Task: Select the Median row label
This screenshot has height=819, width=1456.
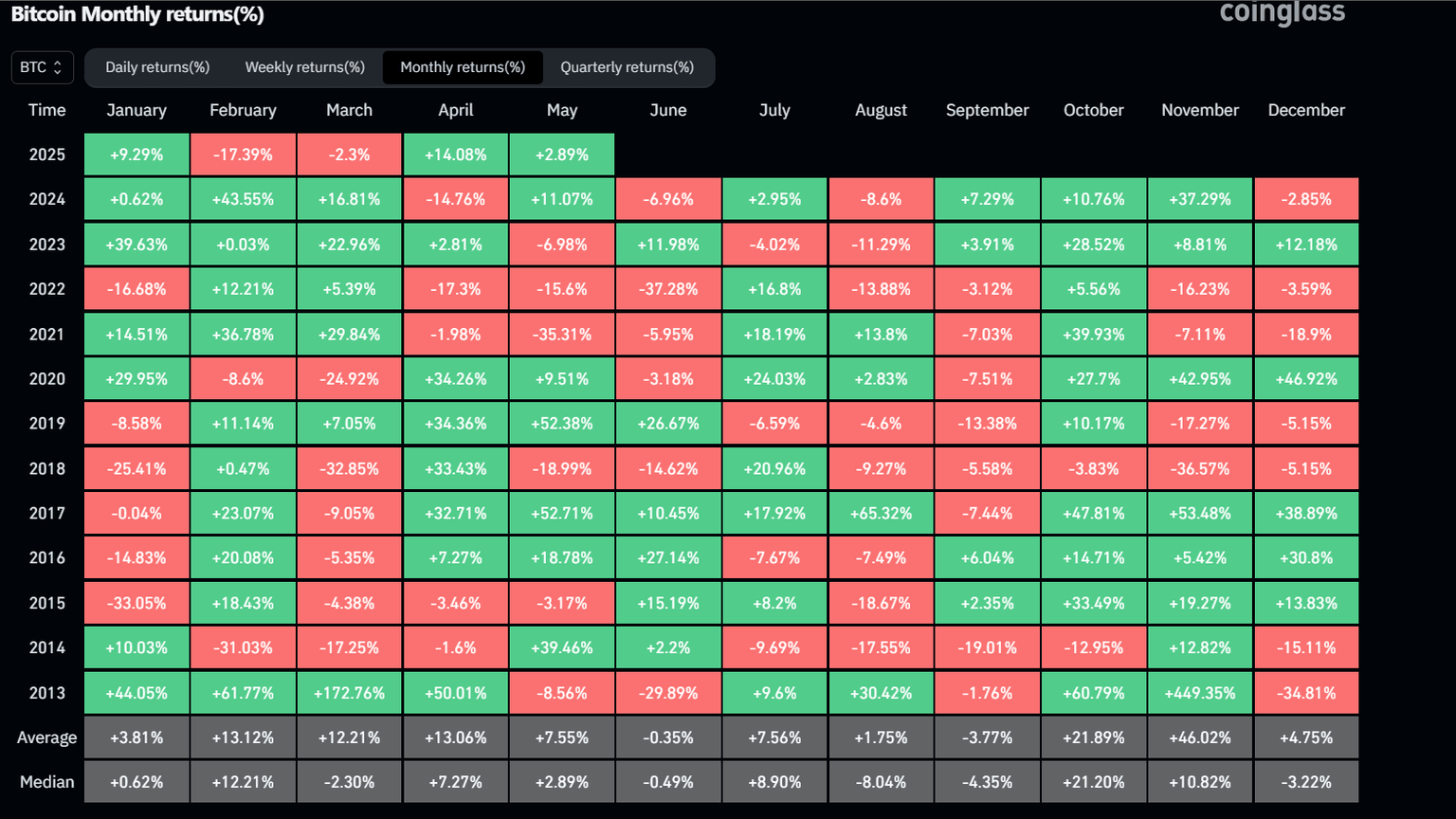Action: tap(46, 781)
